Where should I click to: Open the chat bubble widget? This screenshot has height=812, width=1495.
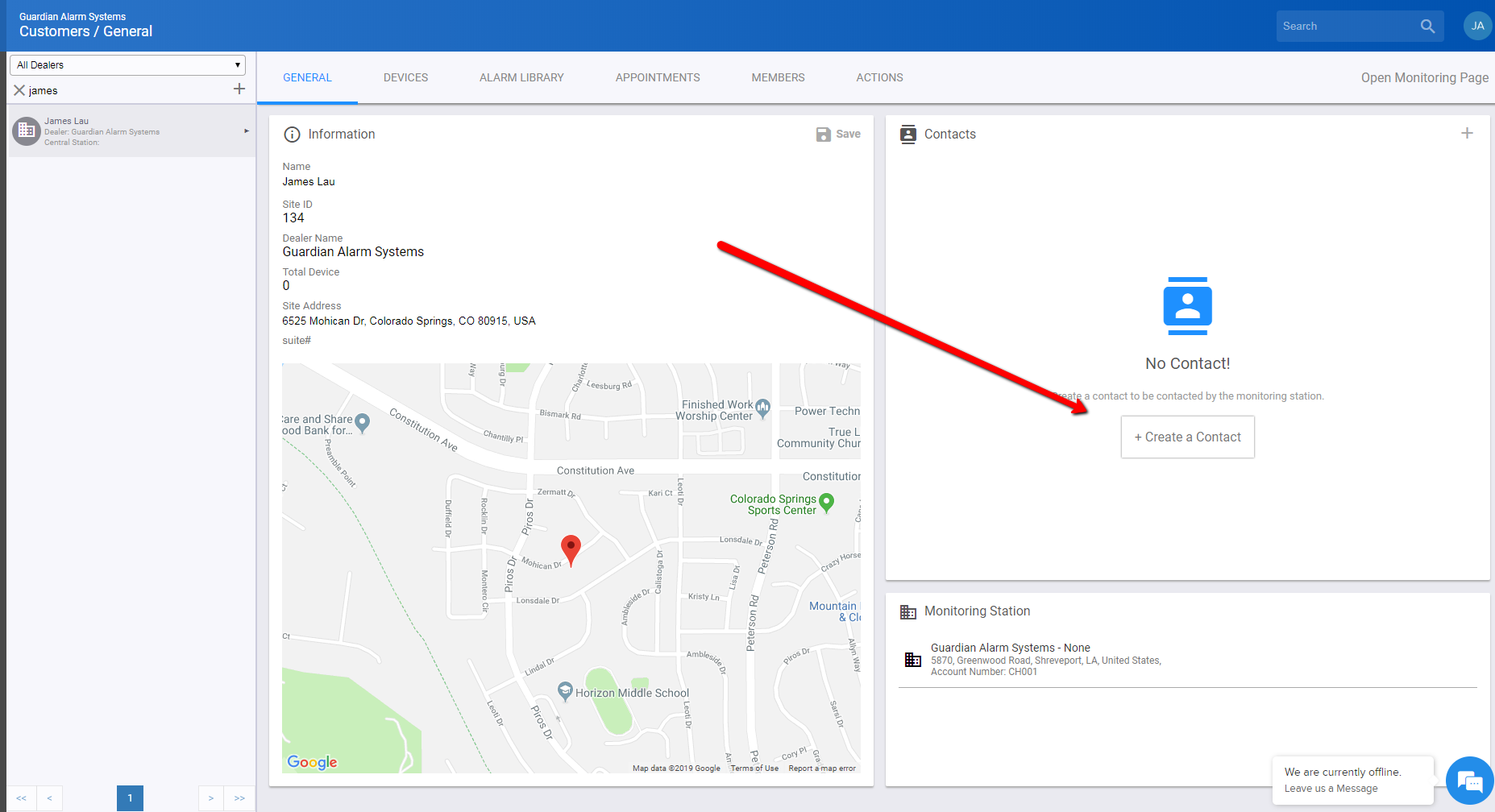click(1469, 781)
